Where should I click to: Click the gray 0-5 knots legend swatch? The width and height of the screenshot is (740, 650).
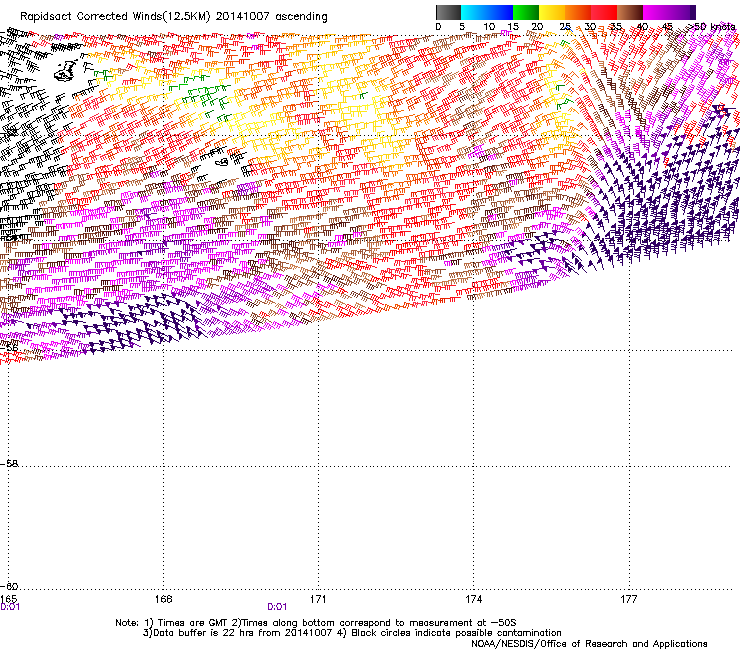click(x=448, y=12)
